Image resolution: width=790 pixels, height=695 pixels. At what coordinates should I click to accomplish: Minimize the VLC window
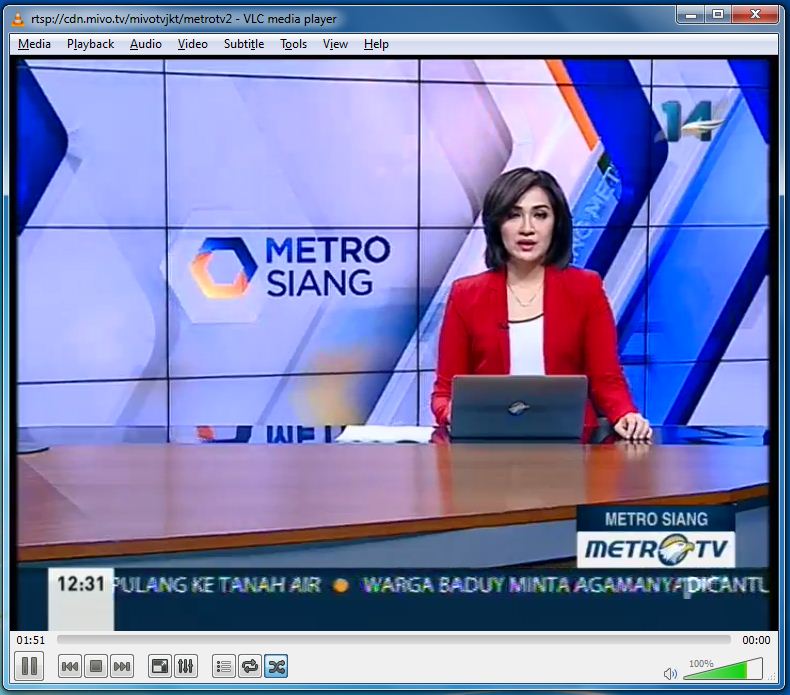point(691,15)
